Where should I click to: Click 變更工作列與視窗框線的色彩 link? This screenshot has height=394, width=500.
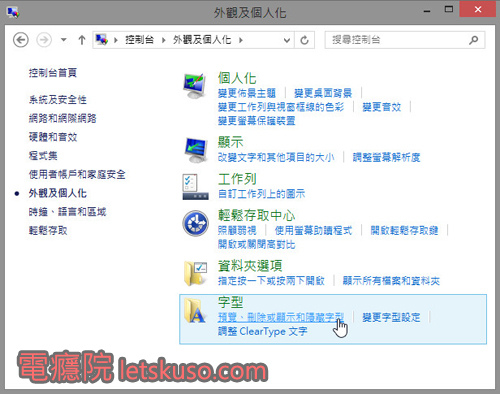pyautogui.click(x=281, y=107)
